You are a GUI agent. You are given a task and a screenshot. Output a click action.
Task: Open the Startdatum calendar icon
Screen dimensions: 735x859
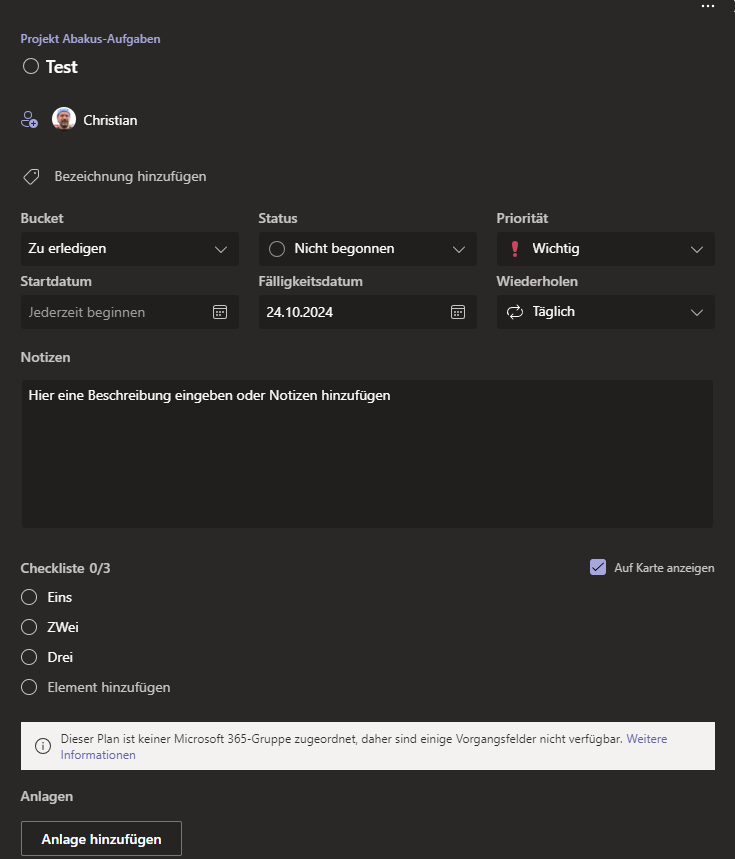(x=220, y=312)
